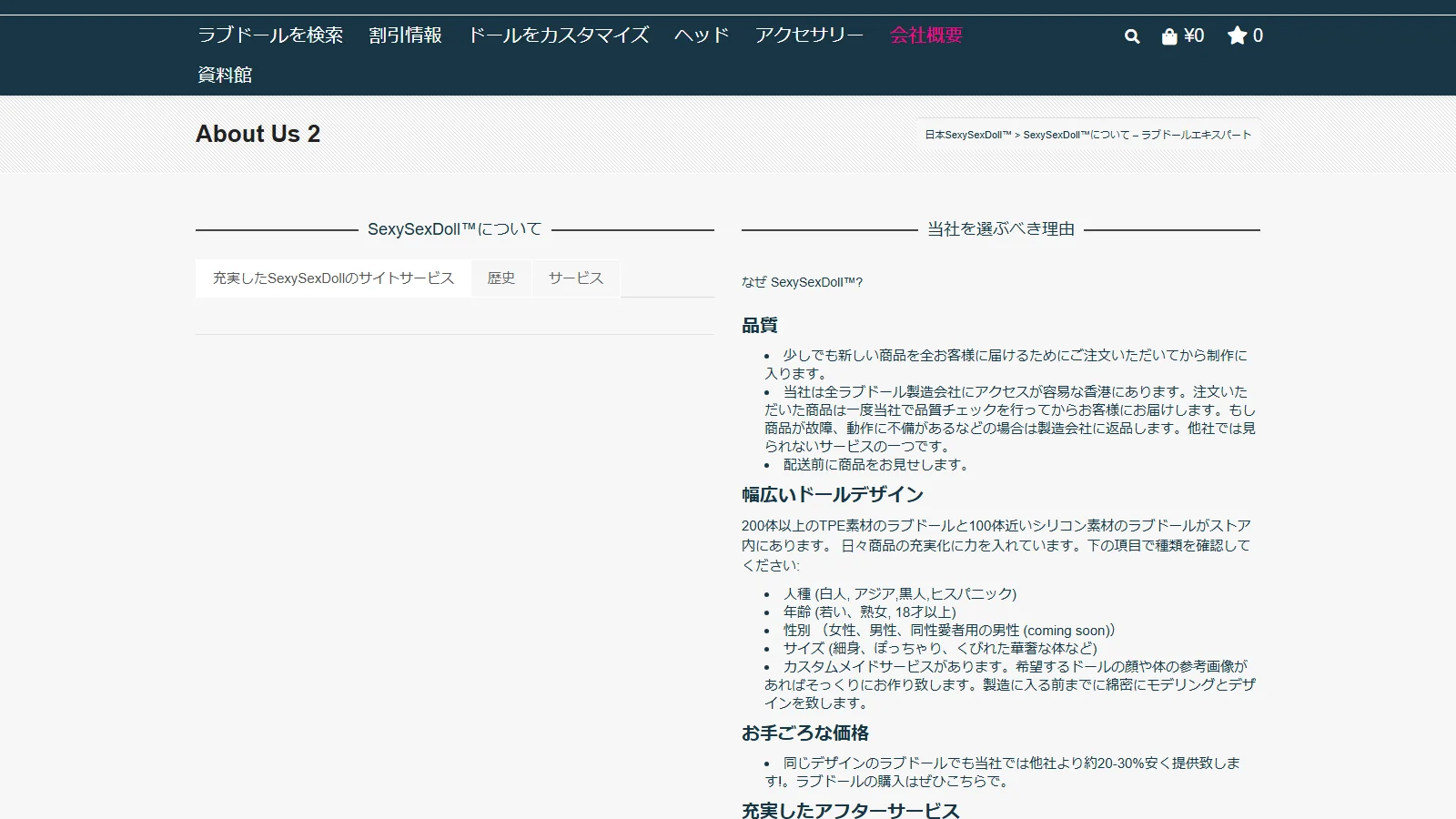Open the ヘッド menu item
The image size is (1456, 819).
pyautogui.click(x=702, y=35)
